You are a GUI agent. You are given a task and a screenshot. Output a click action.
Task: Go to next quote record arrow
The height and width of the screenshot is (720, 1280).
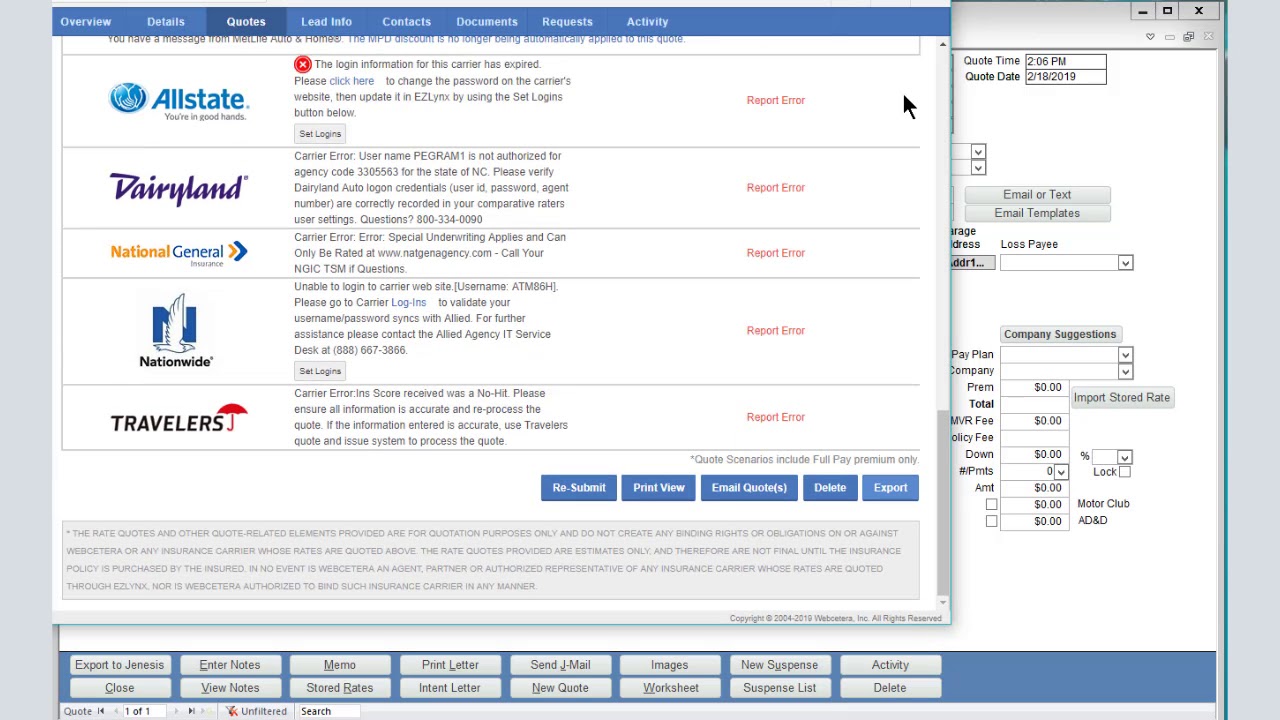coord(175,711)
